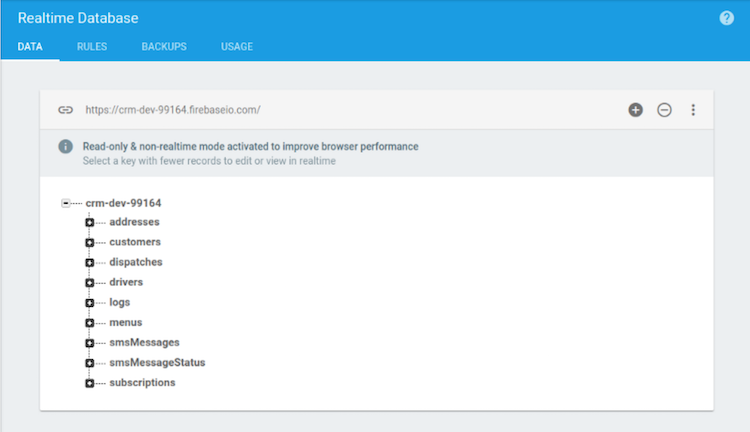The image size is (750, 432).
Task: Select the subscriptions key label
Action: point(142,383)
